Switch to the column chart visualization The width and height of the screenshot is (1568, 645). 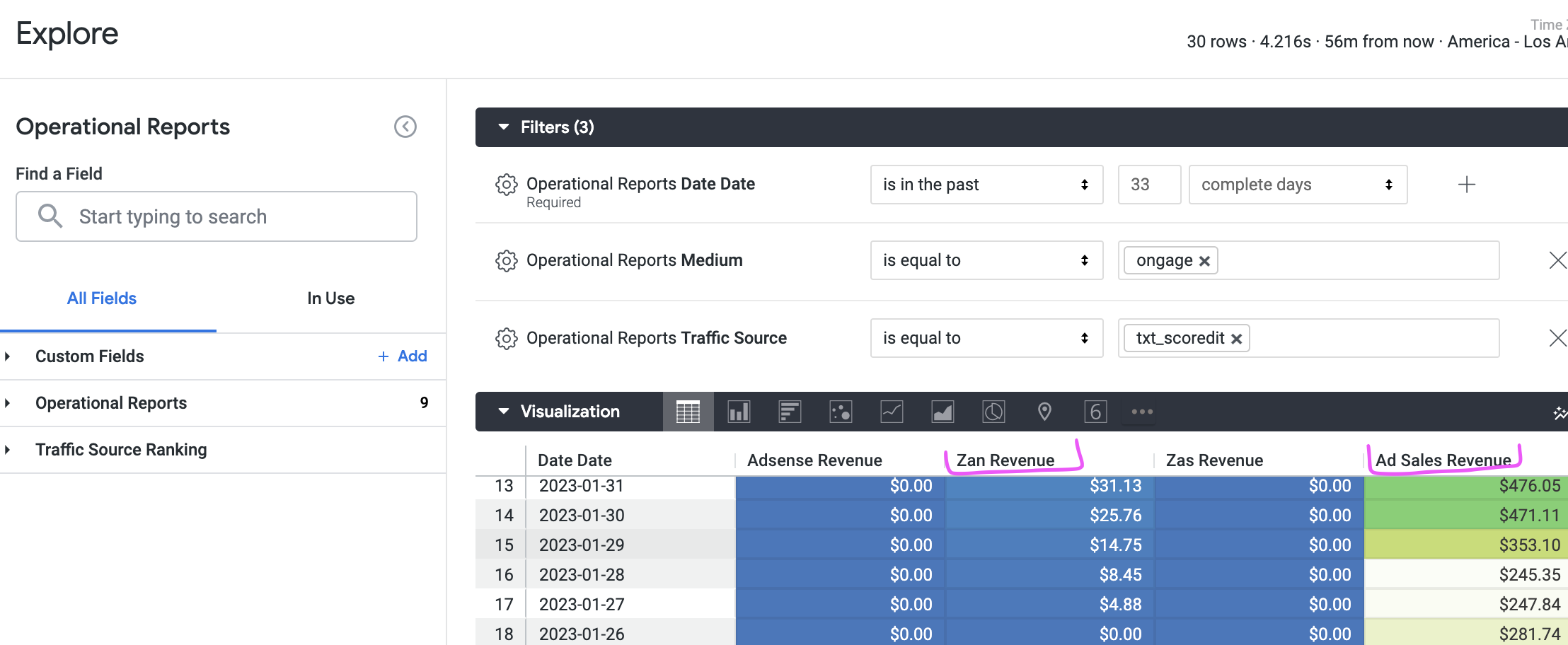tap(739, 411)
